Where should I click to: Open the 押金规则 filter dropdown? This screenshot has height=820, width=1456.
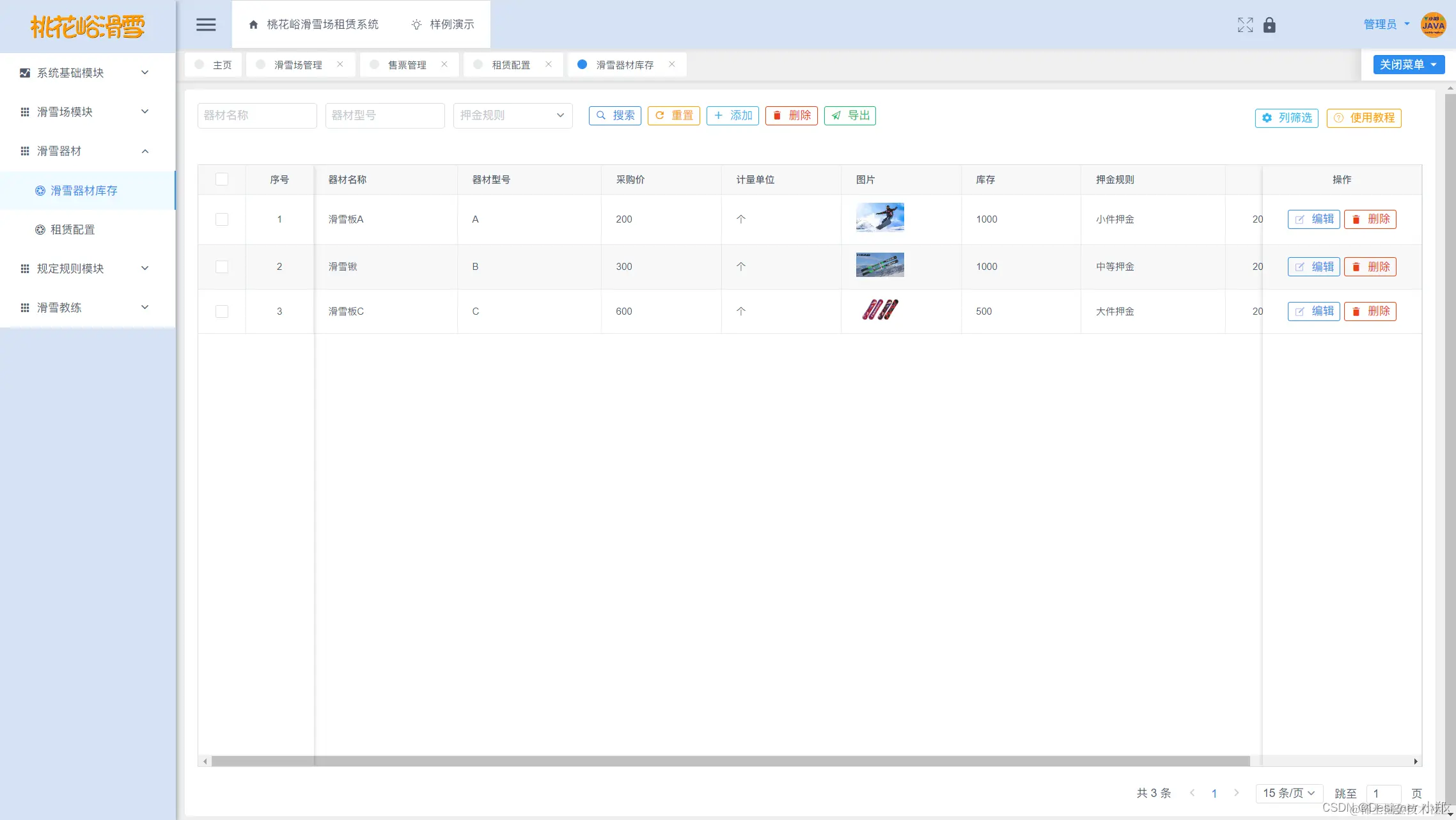(x=512, y=116)
